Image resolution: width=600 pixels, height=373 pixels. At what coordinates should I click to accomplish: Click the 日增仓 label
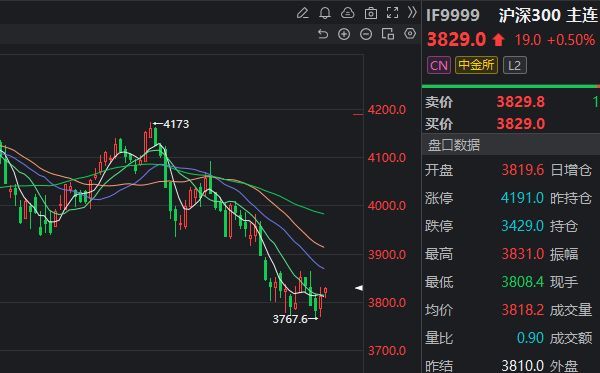pos(571,170)
